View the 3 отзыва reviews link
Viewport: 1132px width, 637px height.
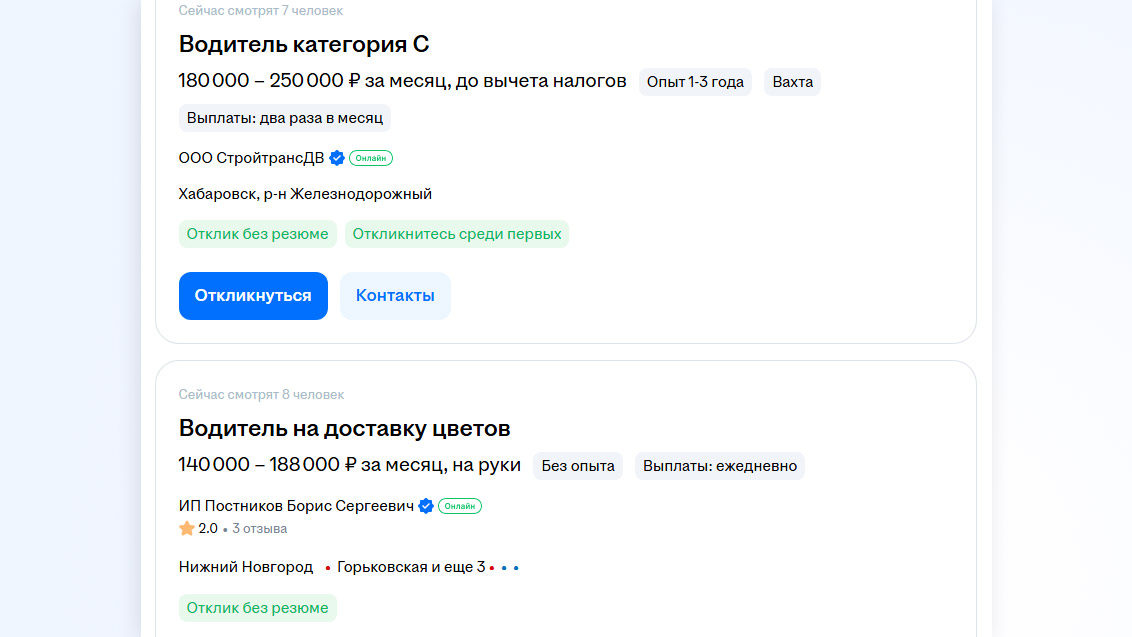click(x=259, y=528)
